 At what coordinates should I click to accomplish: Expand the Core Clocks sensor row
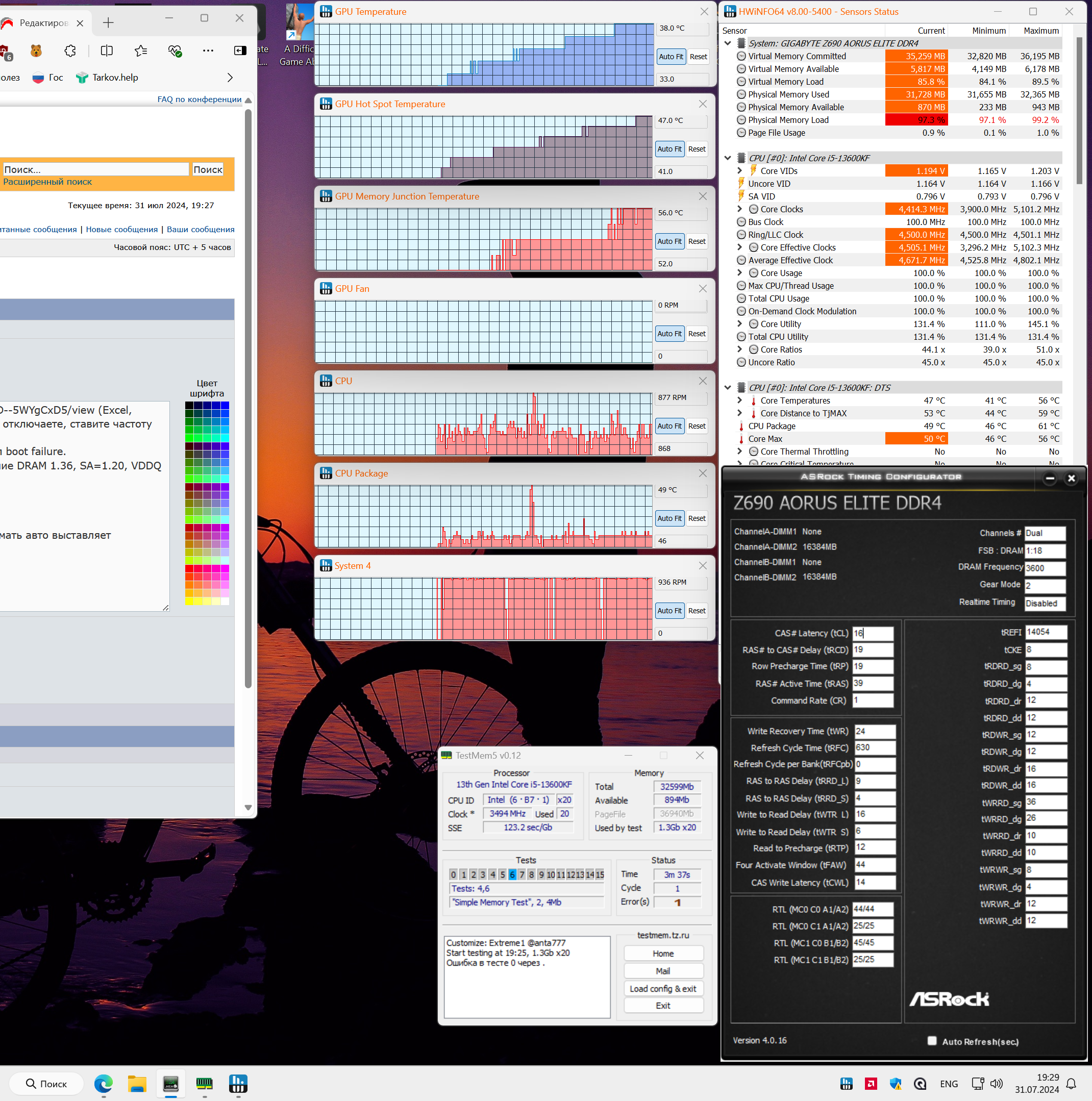click(740, 209)
